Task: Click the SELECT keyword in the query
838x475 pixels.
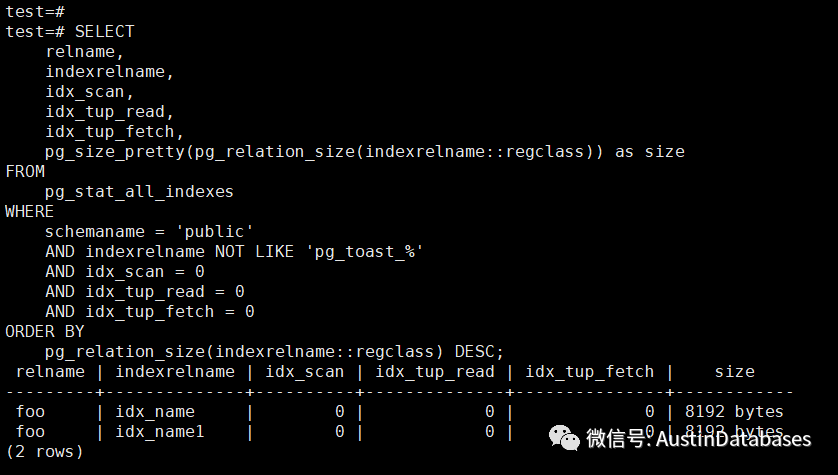Action: pyautogui.click(x=104, y=32)
